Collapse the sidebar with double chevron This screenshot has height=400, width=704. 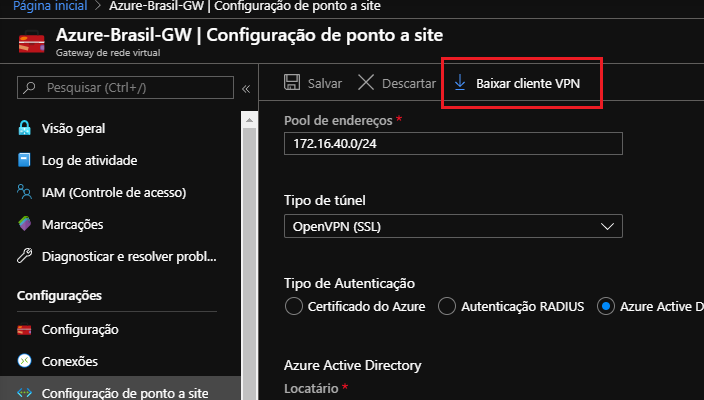point(245,89)
